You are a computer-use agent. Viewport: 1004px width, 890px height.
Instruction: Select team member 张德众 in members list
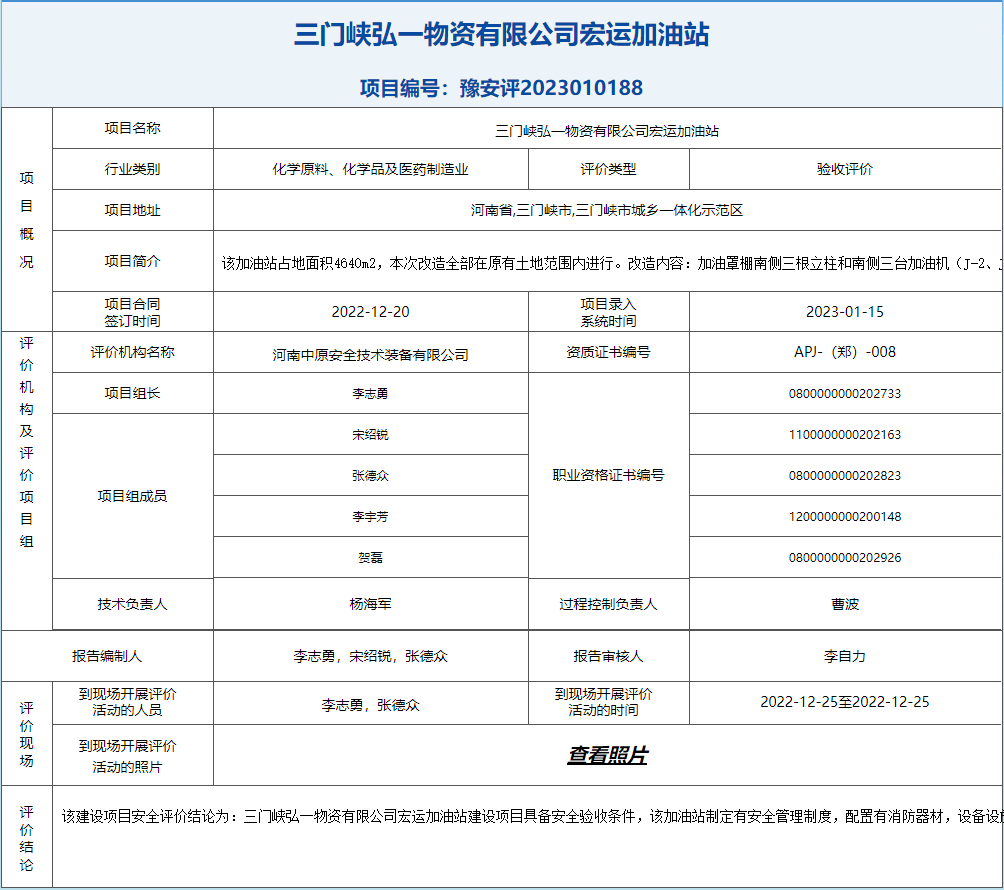click(x=370, y=475)
